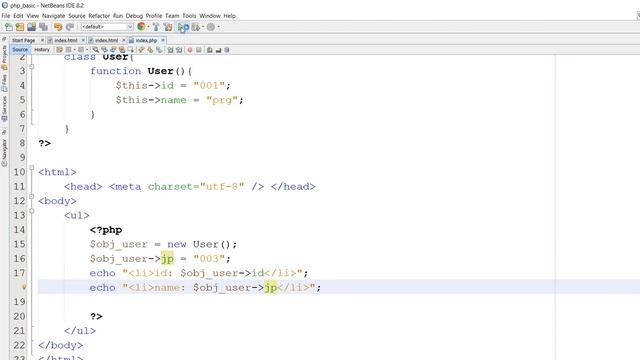Image resolution: width=640 pixels, height=360 pixels.
Task: Open the Navigator side panel
Action: click(x=4, y=152)
